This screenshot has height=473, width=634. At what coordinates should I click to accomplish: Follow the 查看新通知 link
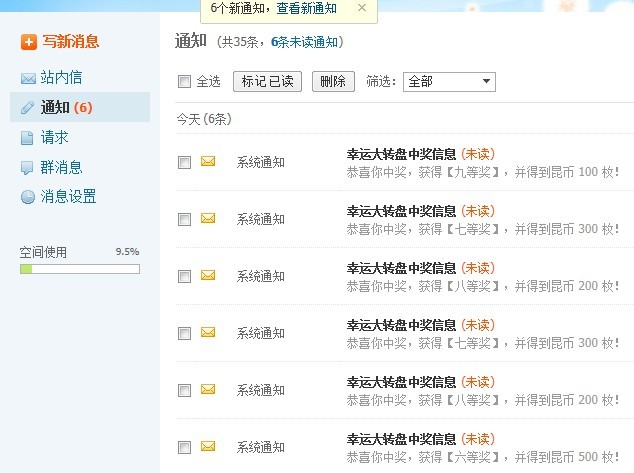pyautogui.click(x=306, y=8)
